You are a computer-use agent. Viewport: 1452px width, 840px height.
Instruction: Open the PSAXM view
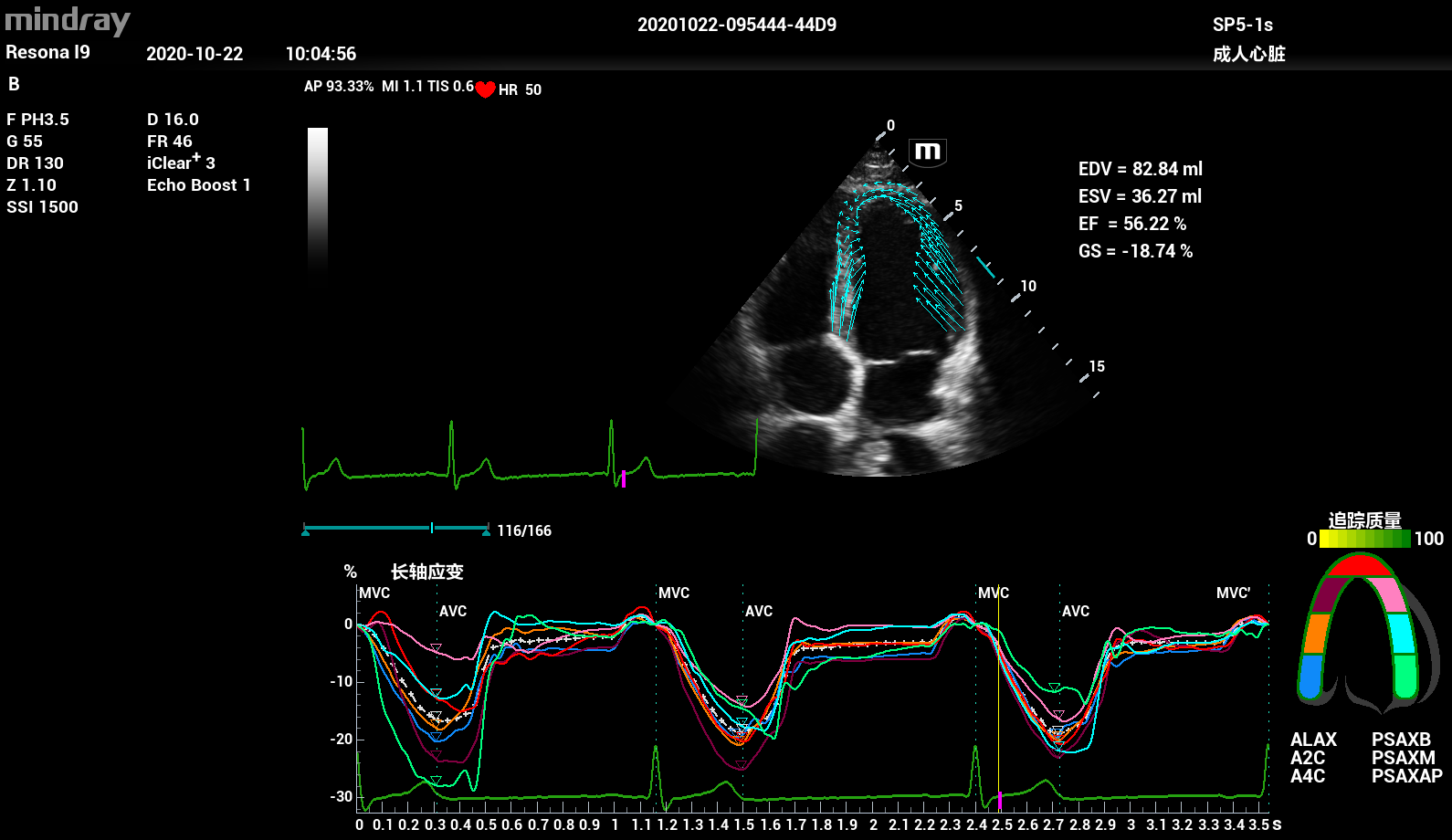coord(1404,758)
